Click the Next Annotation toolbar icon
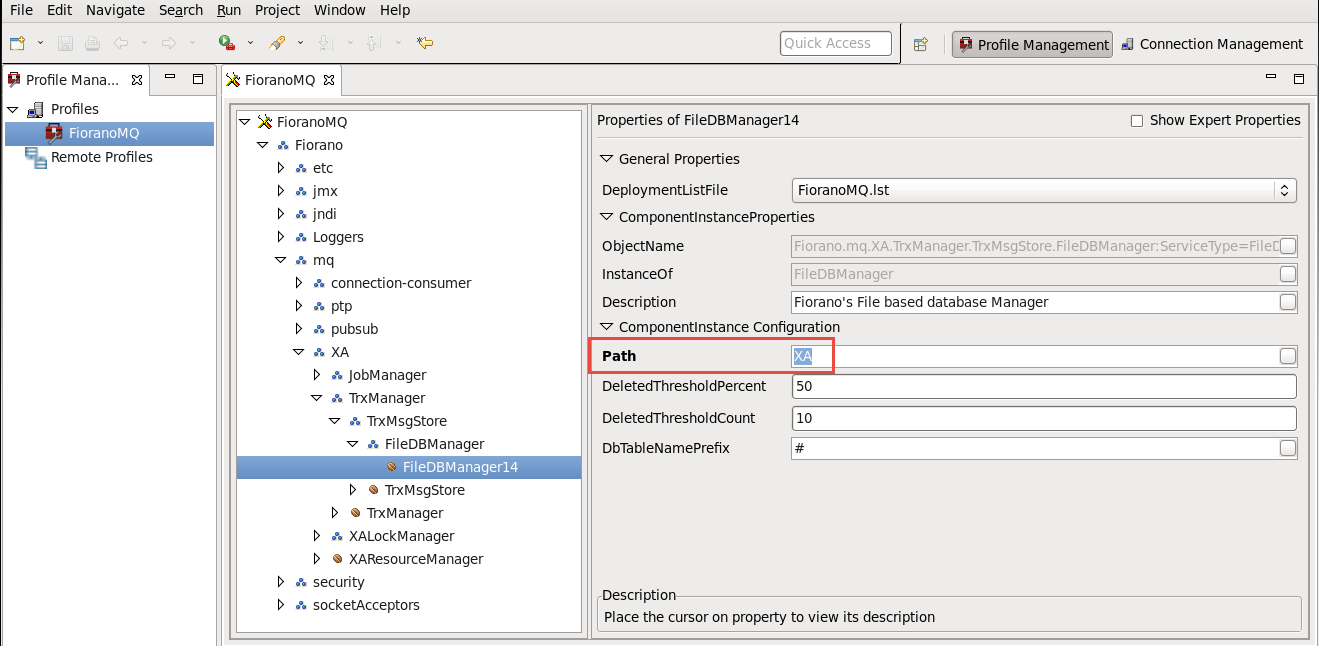Image resolution: width=1319 pixels, height=646 pixels. pos(325,43)
